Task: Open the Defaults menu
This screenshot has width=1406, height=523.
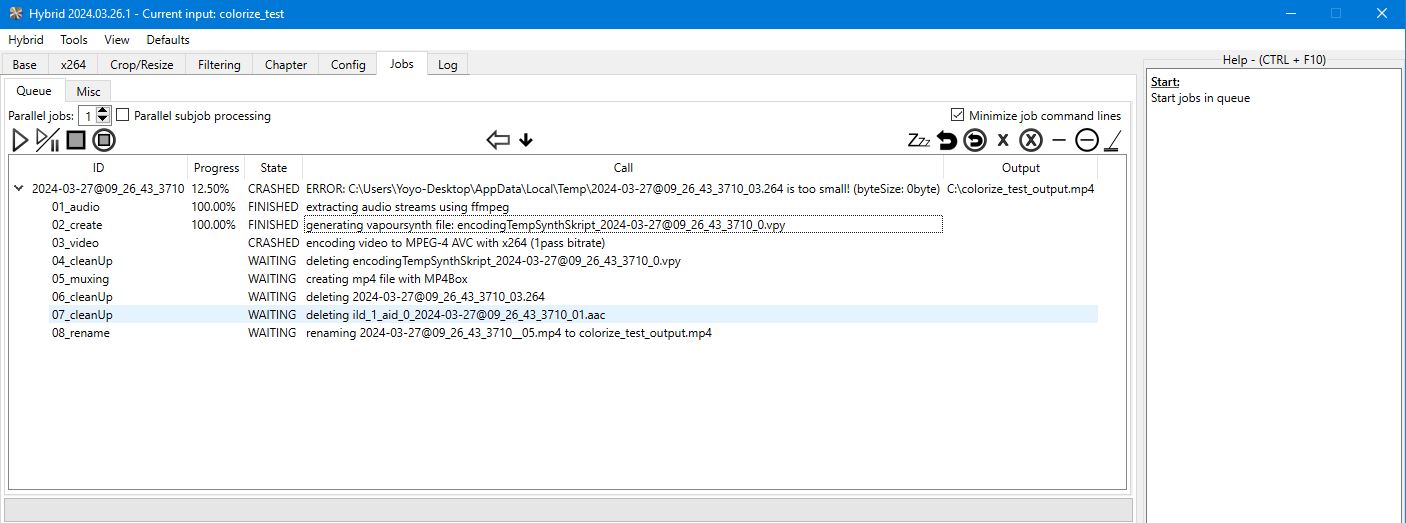Action: tap(168, 40)
